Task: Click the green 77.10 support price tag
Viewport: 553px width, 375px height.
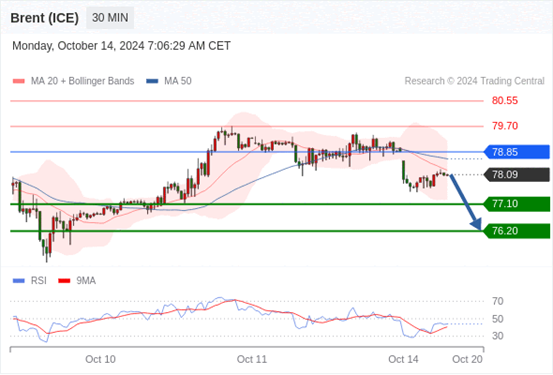Action: coord(516,204)
